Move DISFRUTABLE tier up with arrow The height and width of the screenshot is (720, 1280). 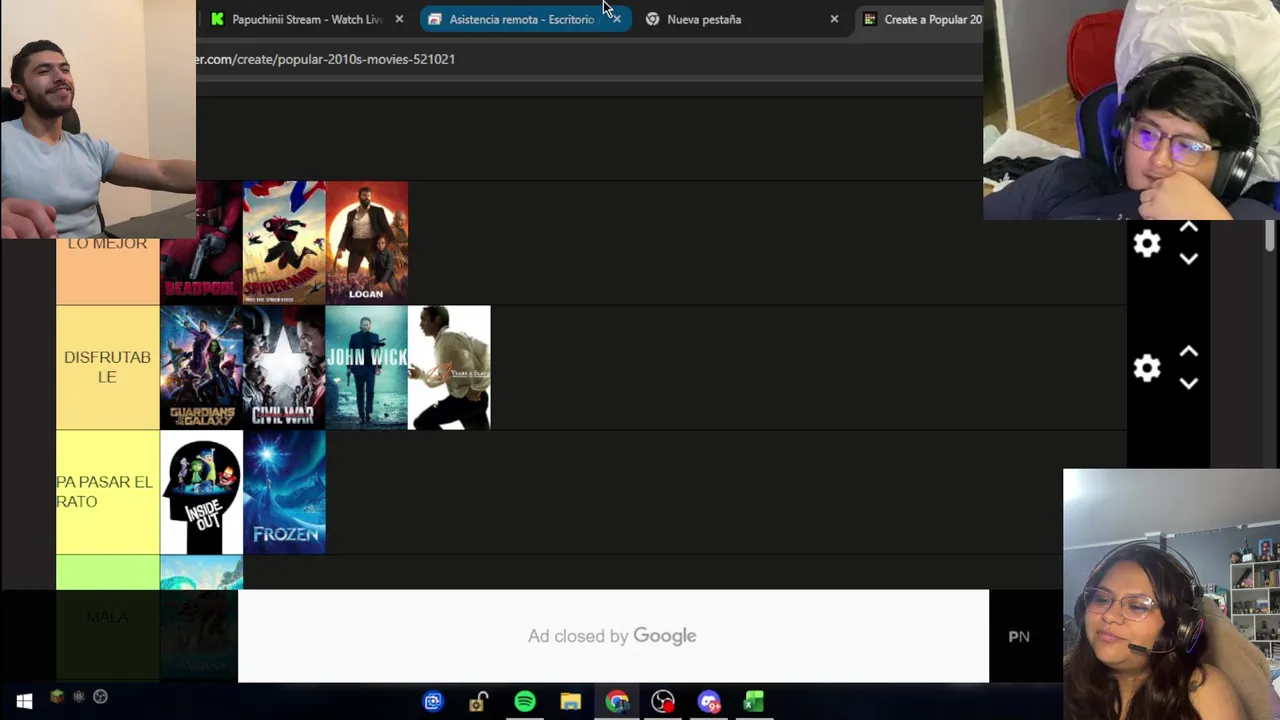tap(1189, 352)
